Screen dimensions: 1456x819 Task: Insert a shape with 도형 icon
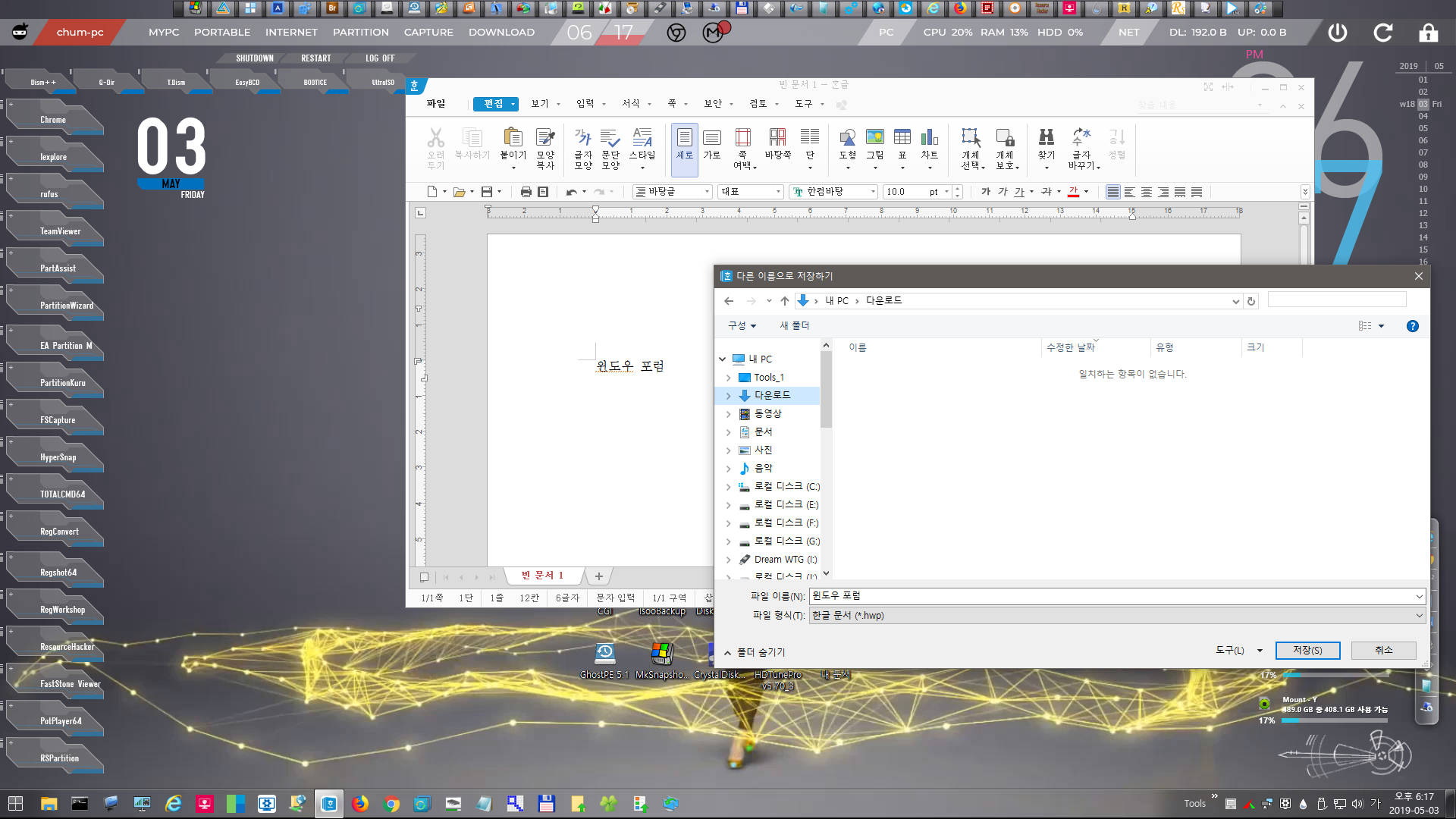click(847, 137)
